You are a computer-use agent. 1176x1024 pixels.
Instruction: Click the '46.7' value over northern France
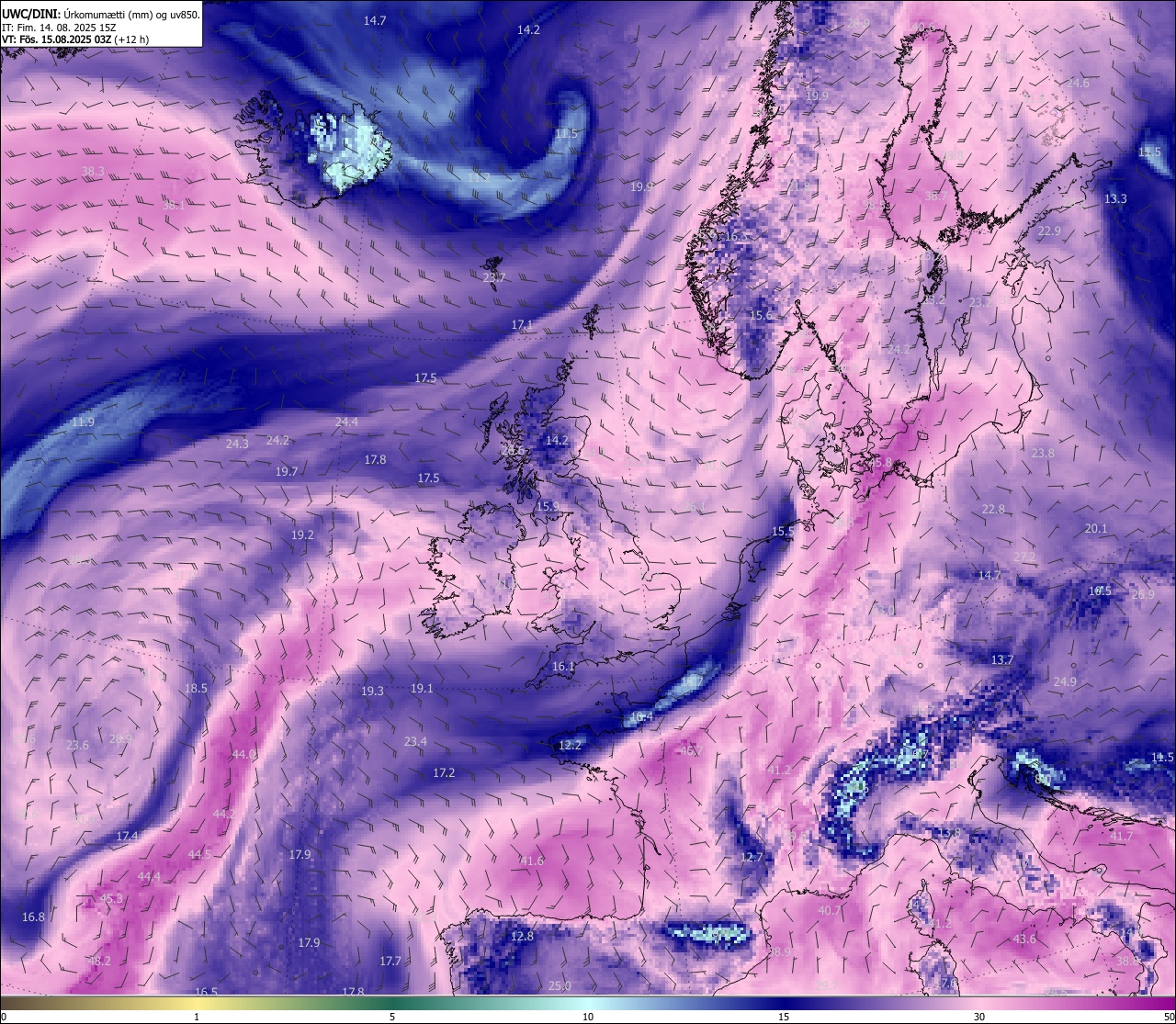[691, 750]
